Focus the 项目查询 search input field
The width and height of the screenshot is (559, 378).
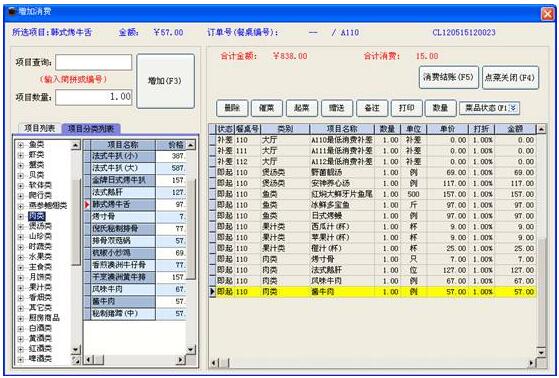click(x=93, y=62)
